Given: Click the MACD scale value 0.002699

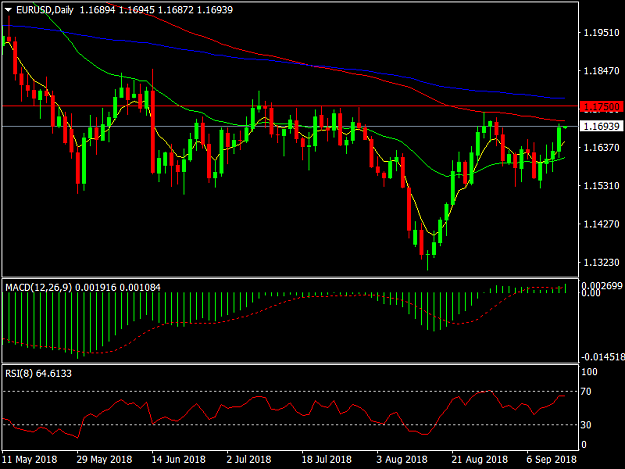Looking at the screenshot, I should (x=602, y=286).
